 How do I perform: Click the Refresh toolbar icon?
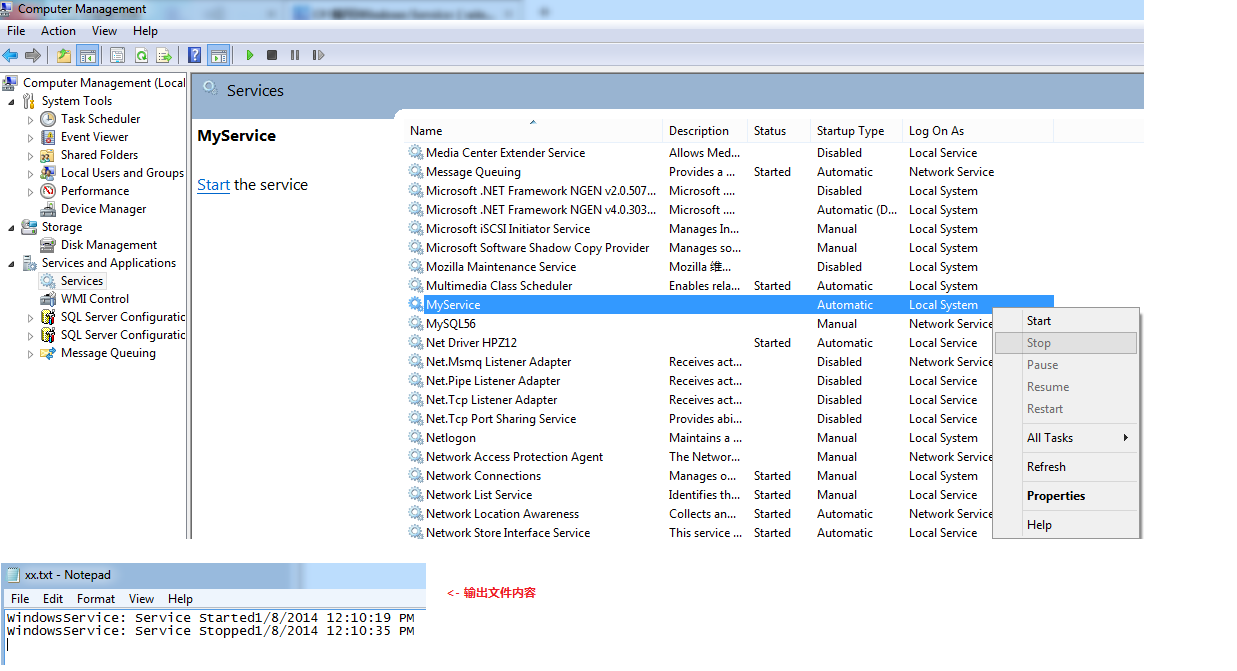(141, 55)
